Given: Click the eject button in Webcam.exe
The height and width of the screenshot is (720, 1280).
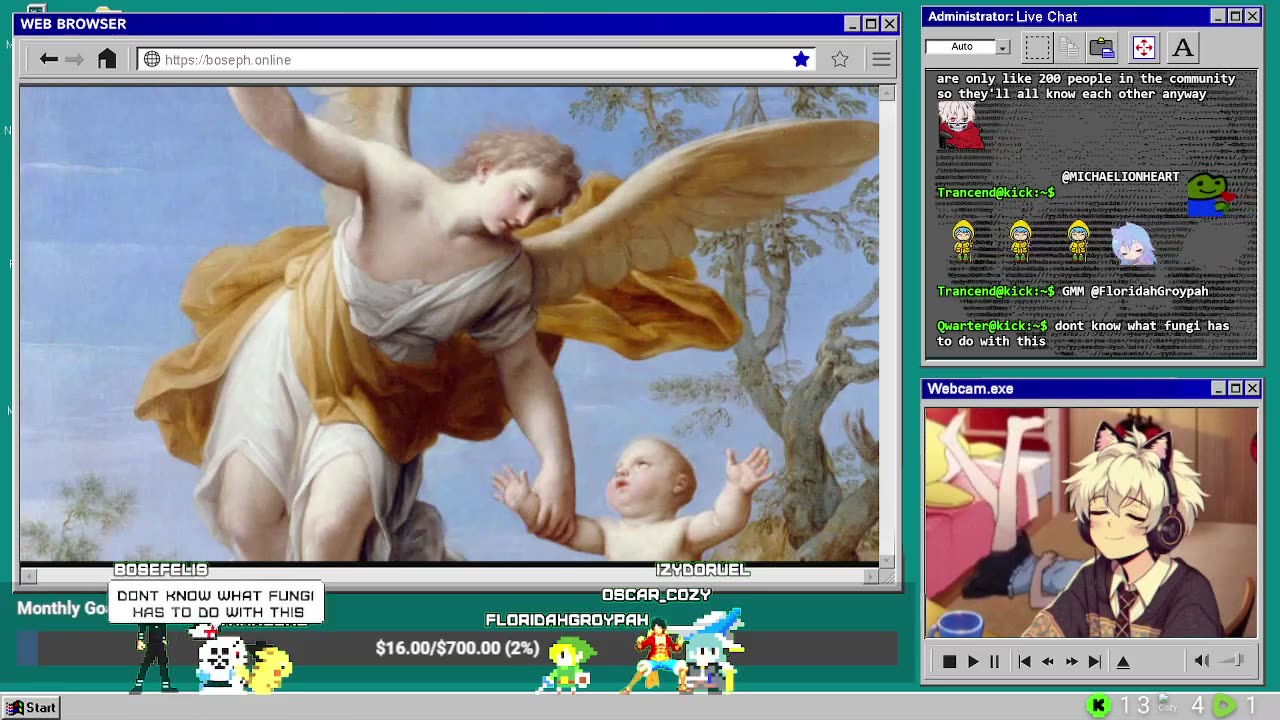Looking at the screenshot, I should coord(1123,661).
